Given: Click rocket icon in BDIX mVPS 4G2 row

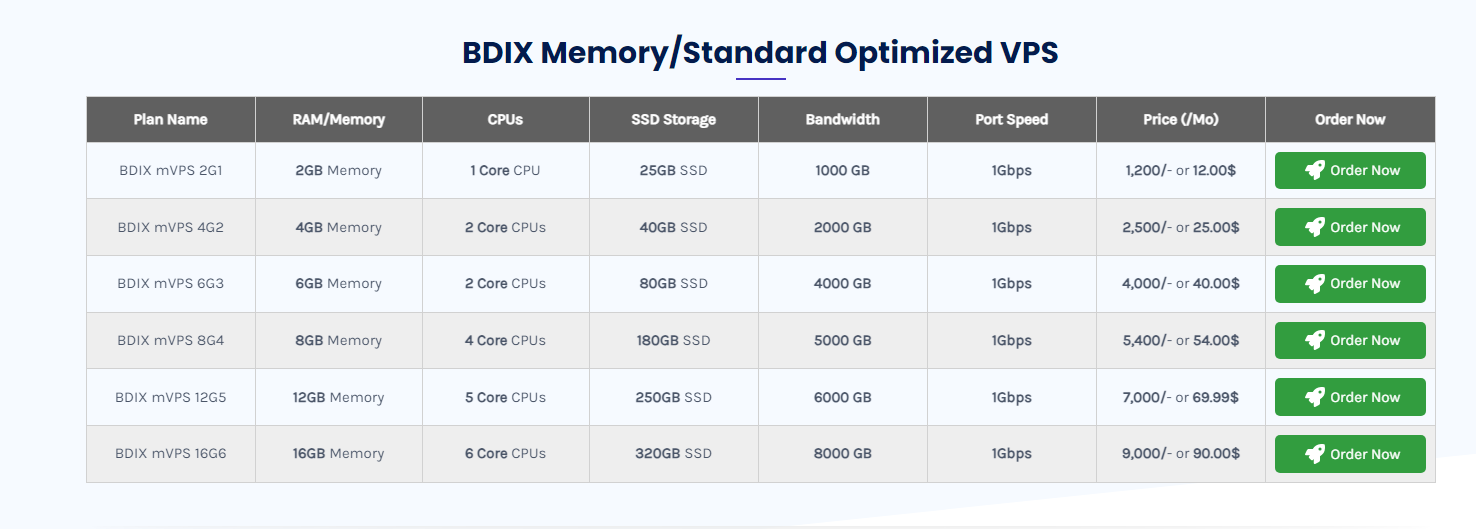Looking at the screenshot, I should pos(1315,228).
